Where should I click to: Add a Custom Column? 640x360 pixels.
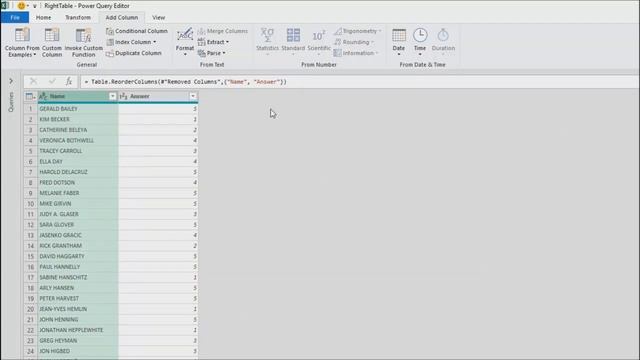coord(52,42)
